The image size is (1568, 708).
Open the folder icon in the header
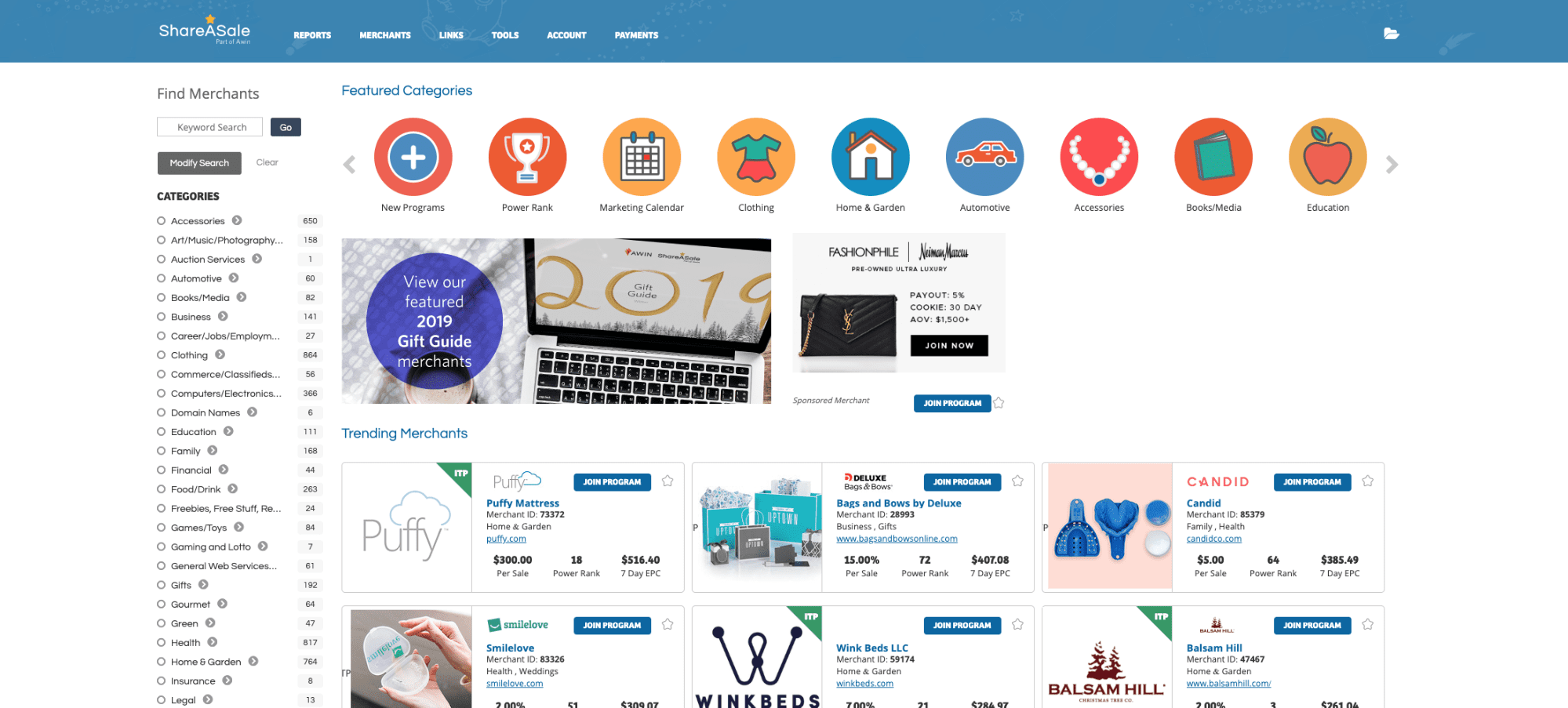1392,34
